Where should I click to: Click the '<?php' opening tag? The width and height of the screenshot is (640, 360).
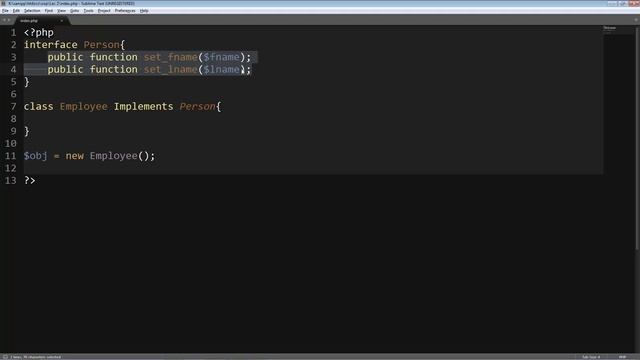click(39, 32)
